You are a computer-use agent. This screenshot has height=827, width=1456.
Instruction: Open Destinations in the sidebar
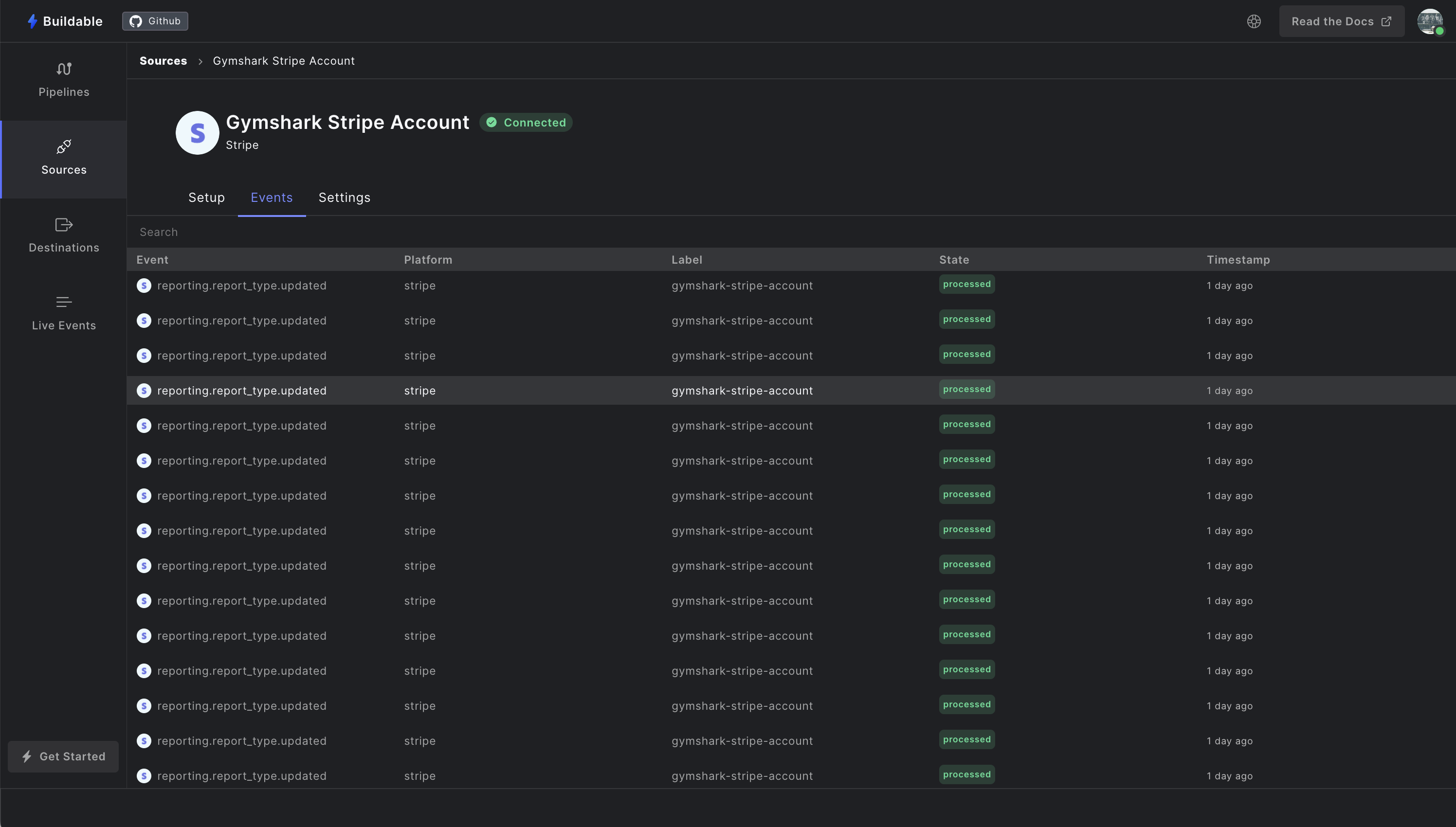[64, 236]
